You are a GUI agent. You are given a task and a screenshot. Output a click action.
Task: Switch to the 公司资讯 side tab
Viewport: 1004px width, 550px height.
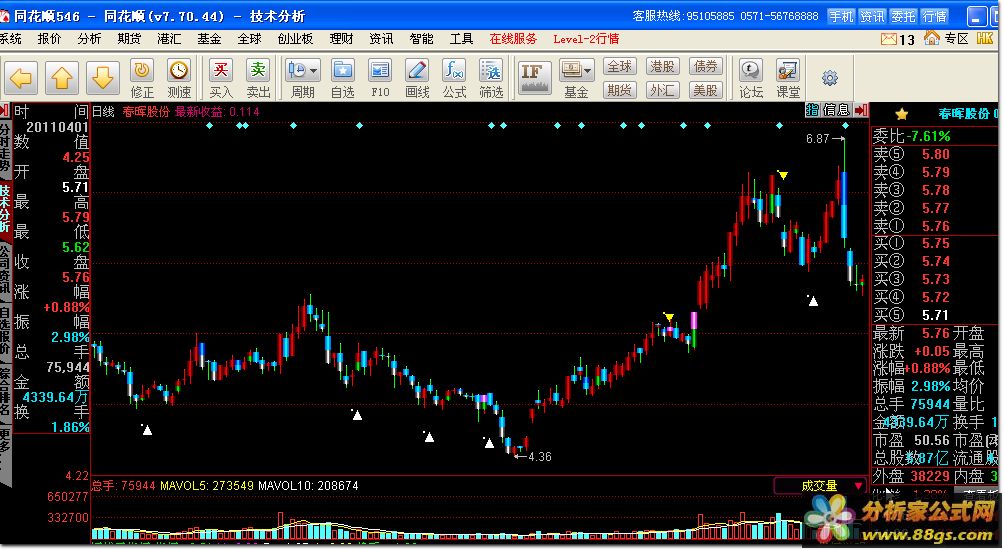[x=5, y=271]
